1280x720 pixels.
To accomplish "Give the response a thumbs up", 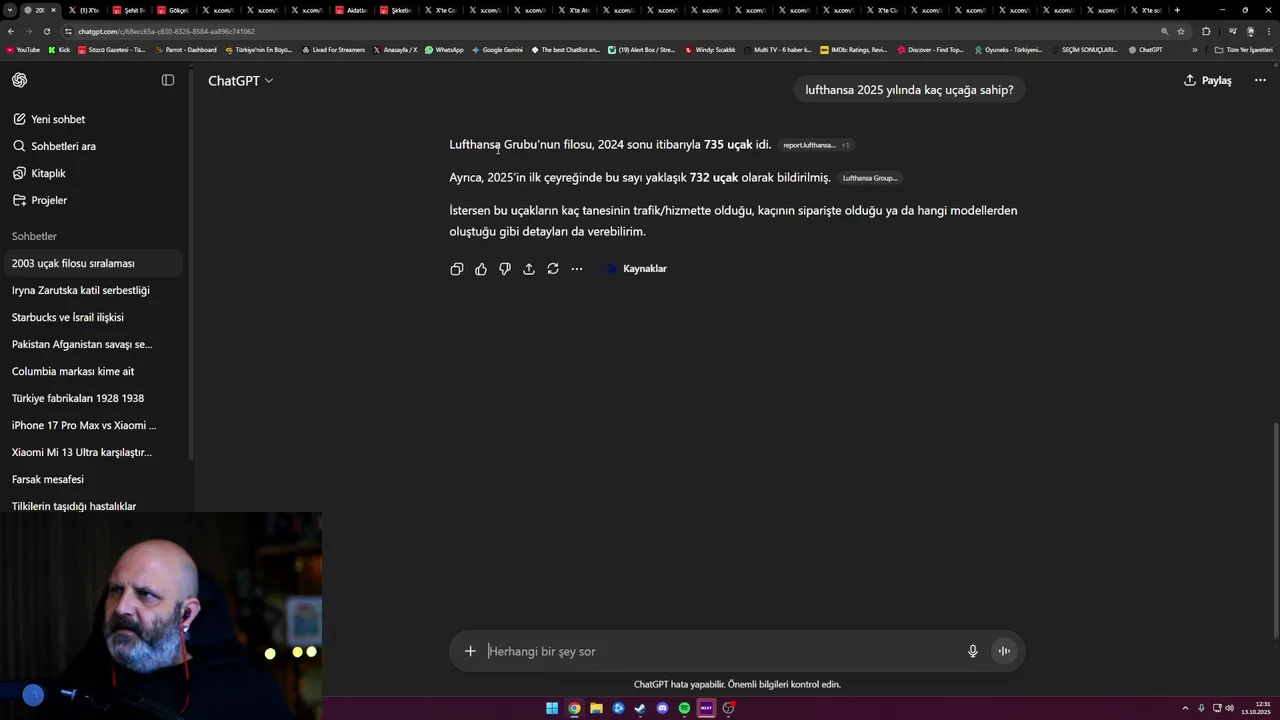I will pyautogui.click(x=481, y=269).
